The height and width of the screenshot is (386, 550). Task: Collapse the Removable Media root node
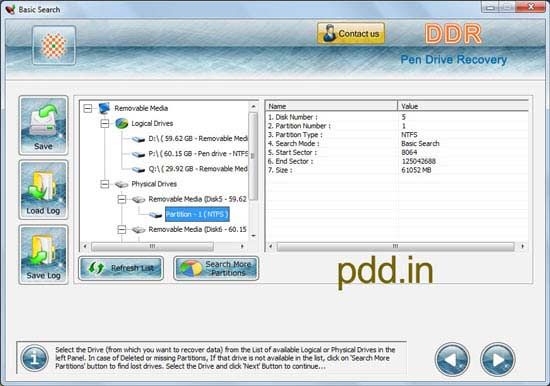[x=88, y=108]
